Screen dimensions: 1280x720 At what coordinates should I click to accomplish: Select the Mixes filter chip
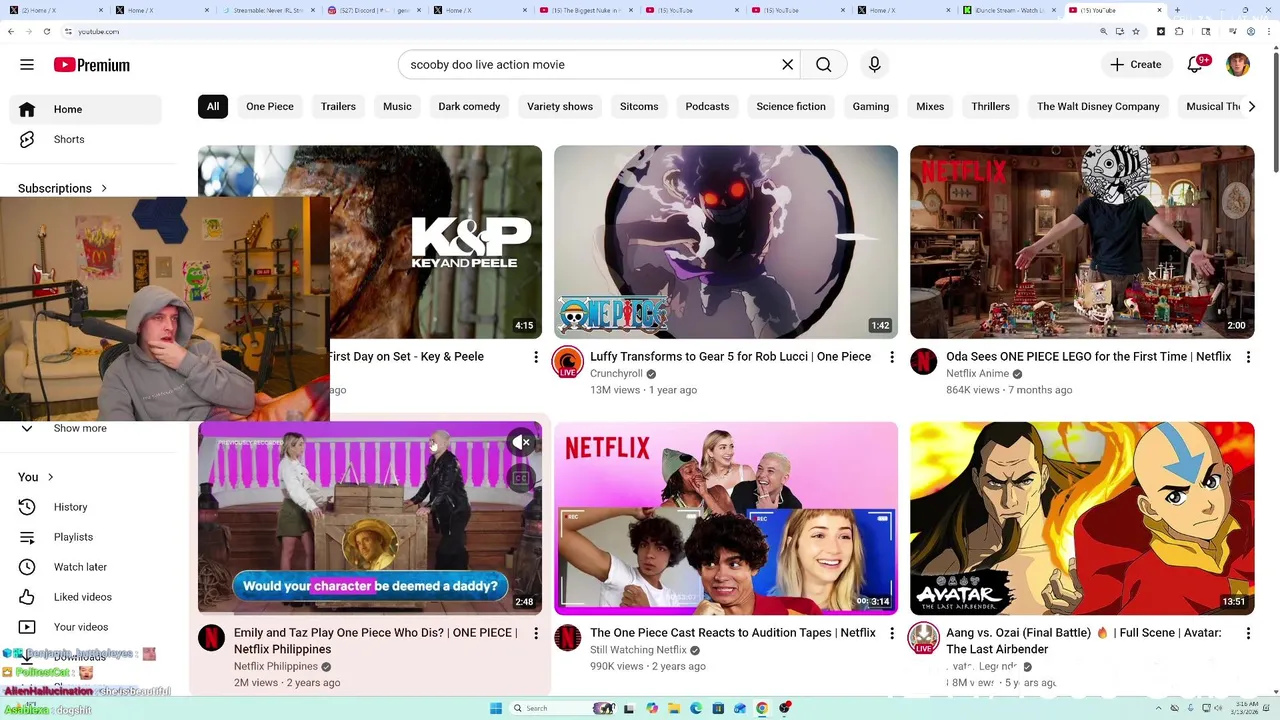tap(930, 107)
